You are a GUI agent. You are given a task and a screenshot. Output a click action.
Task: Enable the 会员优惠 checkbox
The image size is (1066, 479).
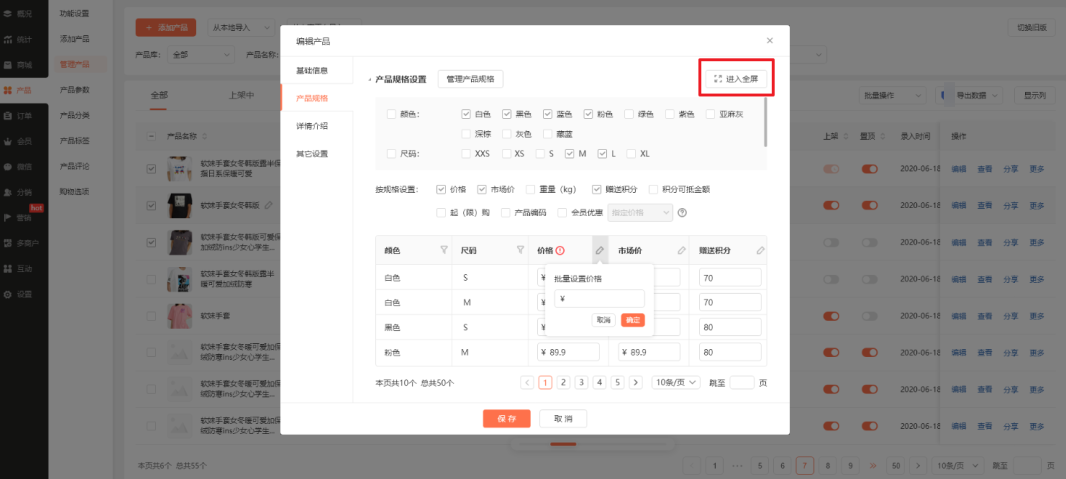[562, 213]
